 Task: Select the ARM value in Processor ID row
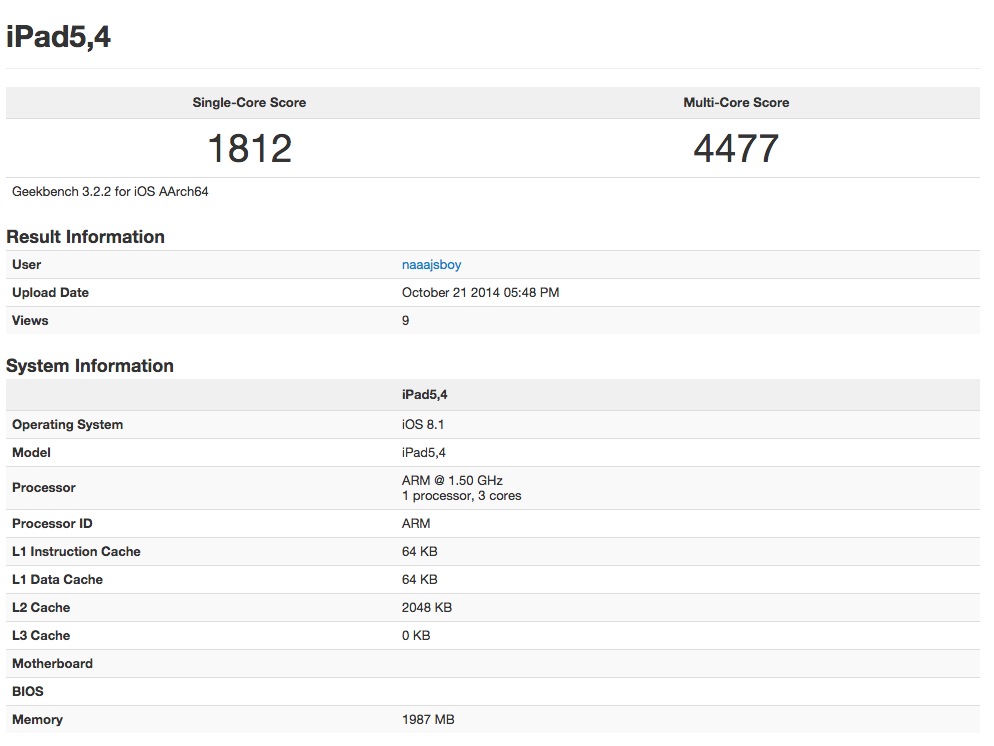click(x=416, y=524)
